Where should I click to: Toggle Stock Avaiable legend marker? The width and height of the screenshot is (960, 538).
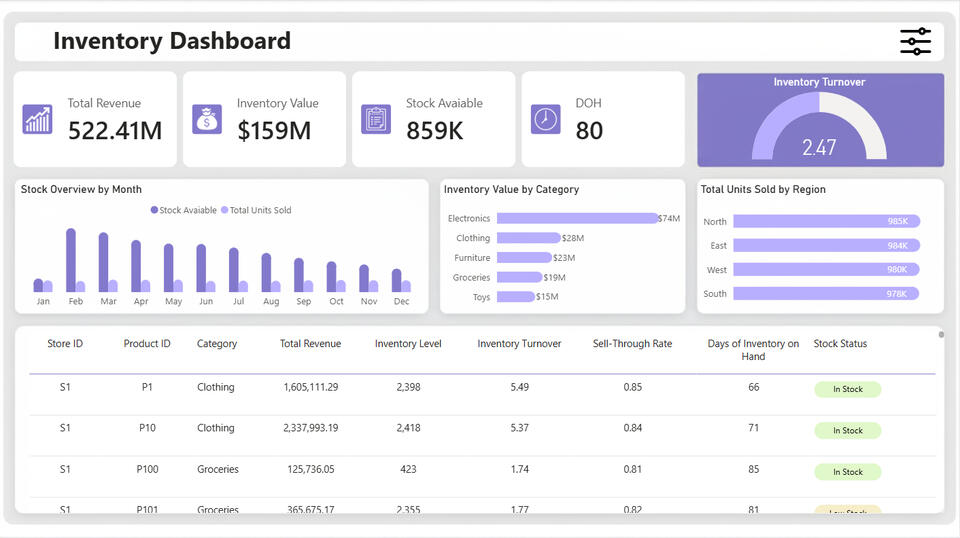tap(154, 210)
